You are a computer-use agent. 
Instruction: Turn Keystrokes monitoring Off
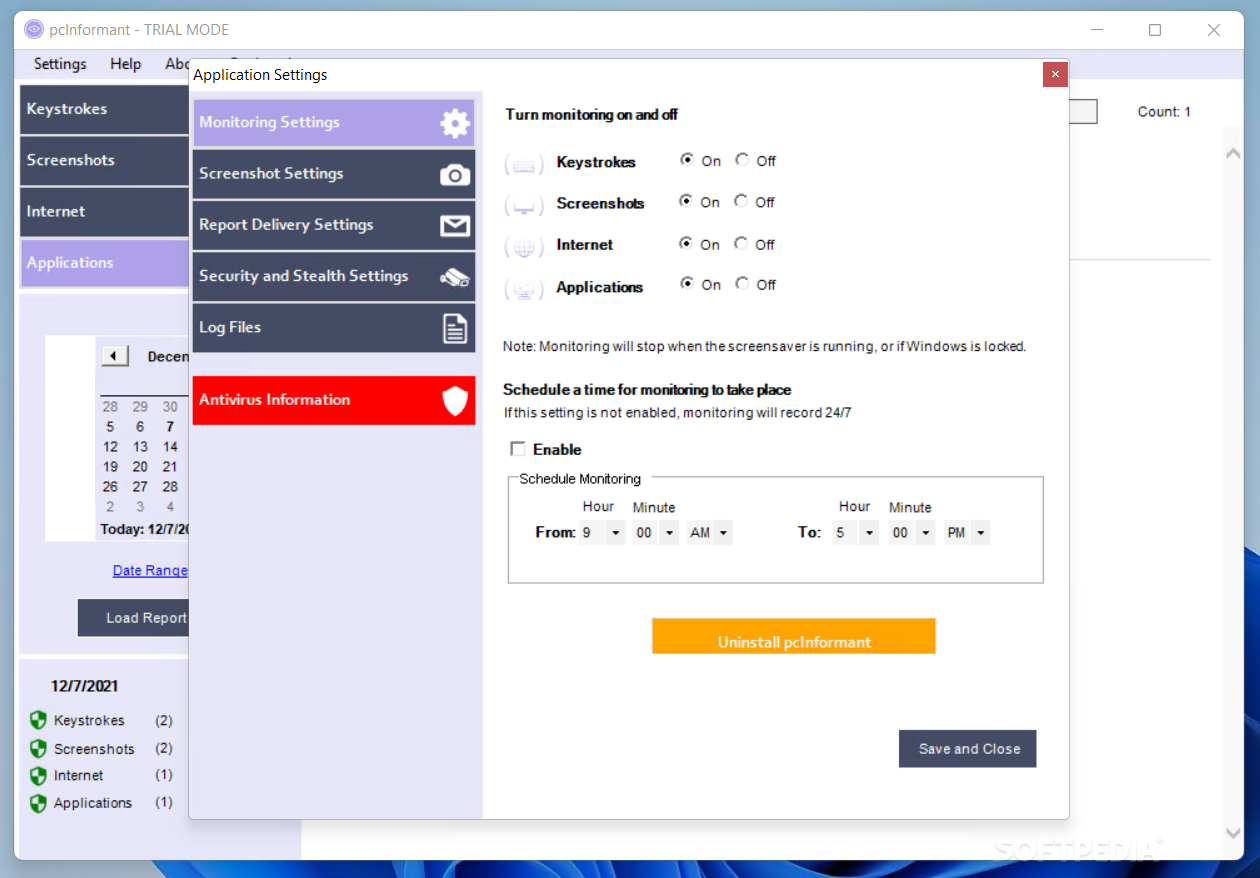(x=742, y=159)
